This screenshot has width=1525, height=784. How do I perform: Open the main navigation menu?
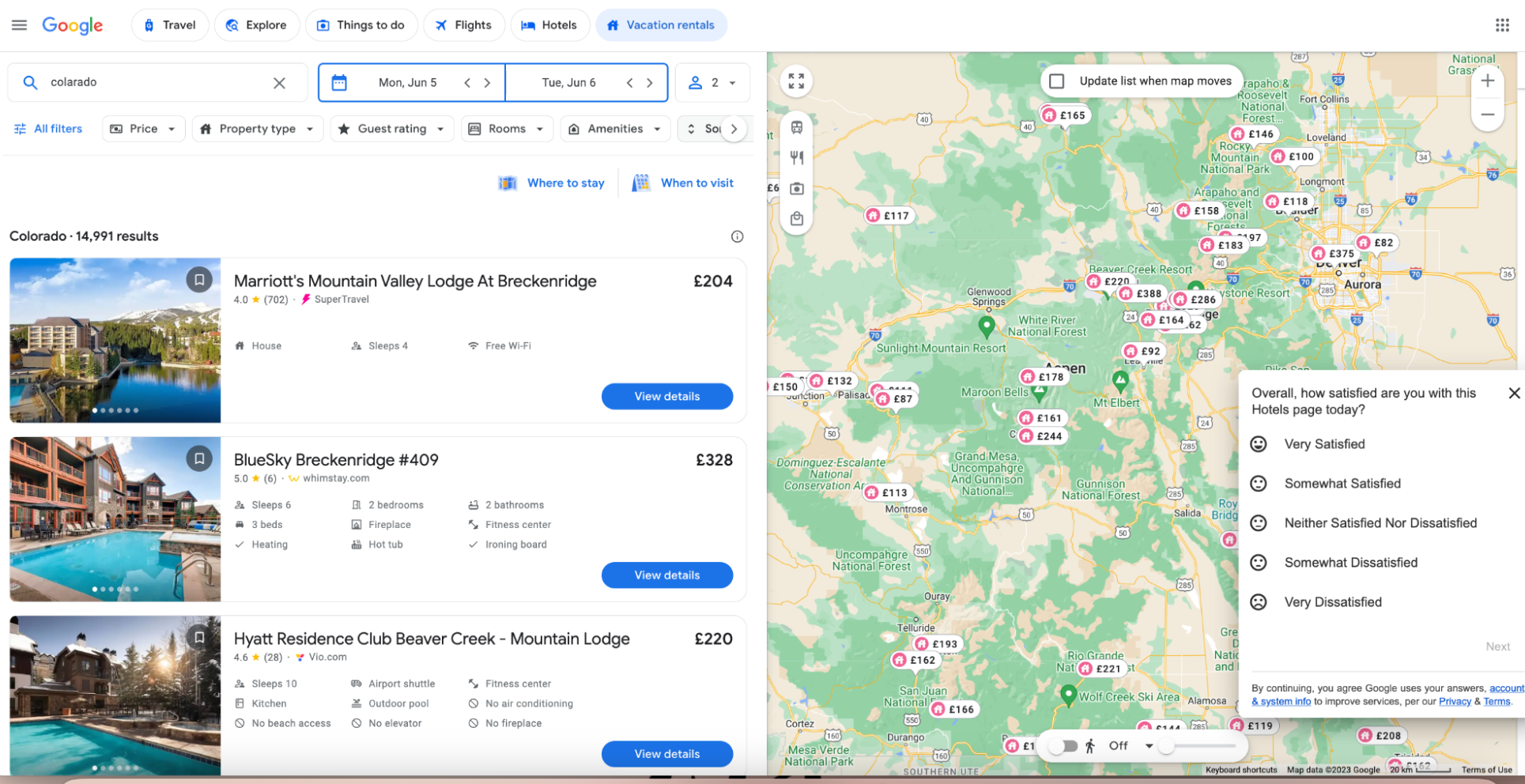(19, 24)
